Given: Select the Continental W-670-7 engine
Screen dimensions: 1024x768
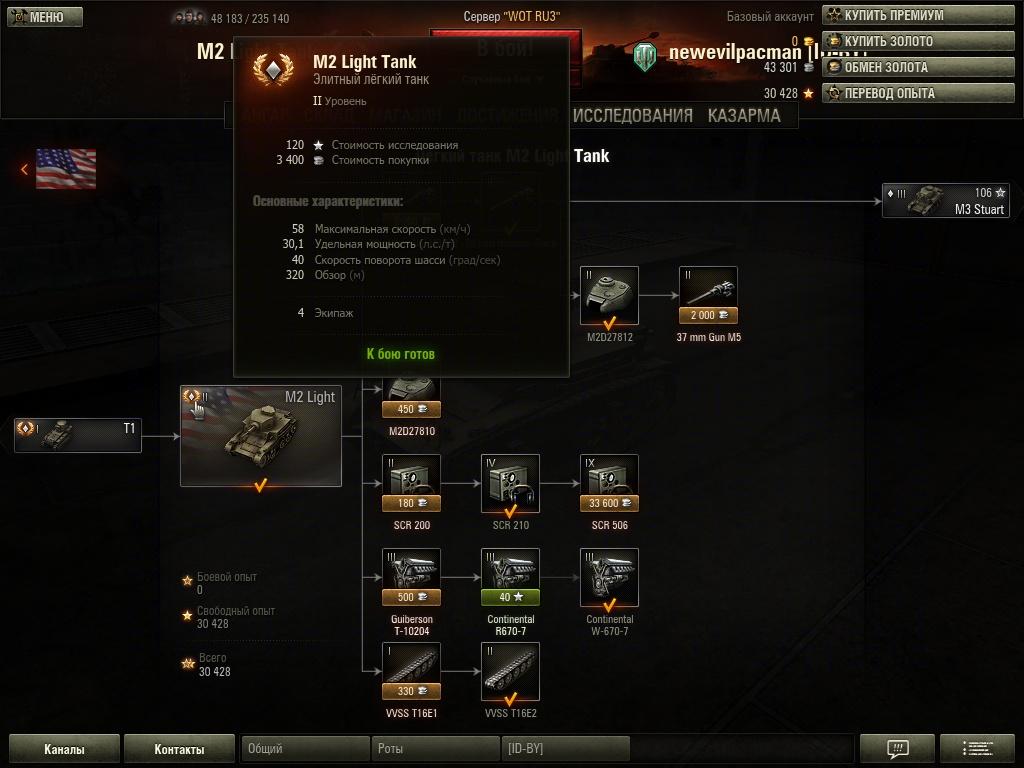Looking at the screenshot, I should (x=609, y=577).
